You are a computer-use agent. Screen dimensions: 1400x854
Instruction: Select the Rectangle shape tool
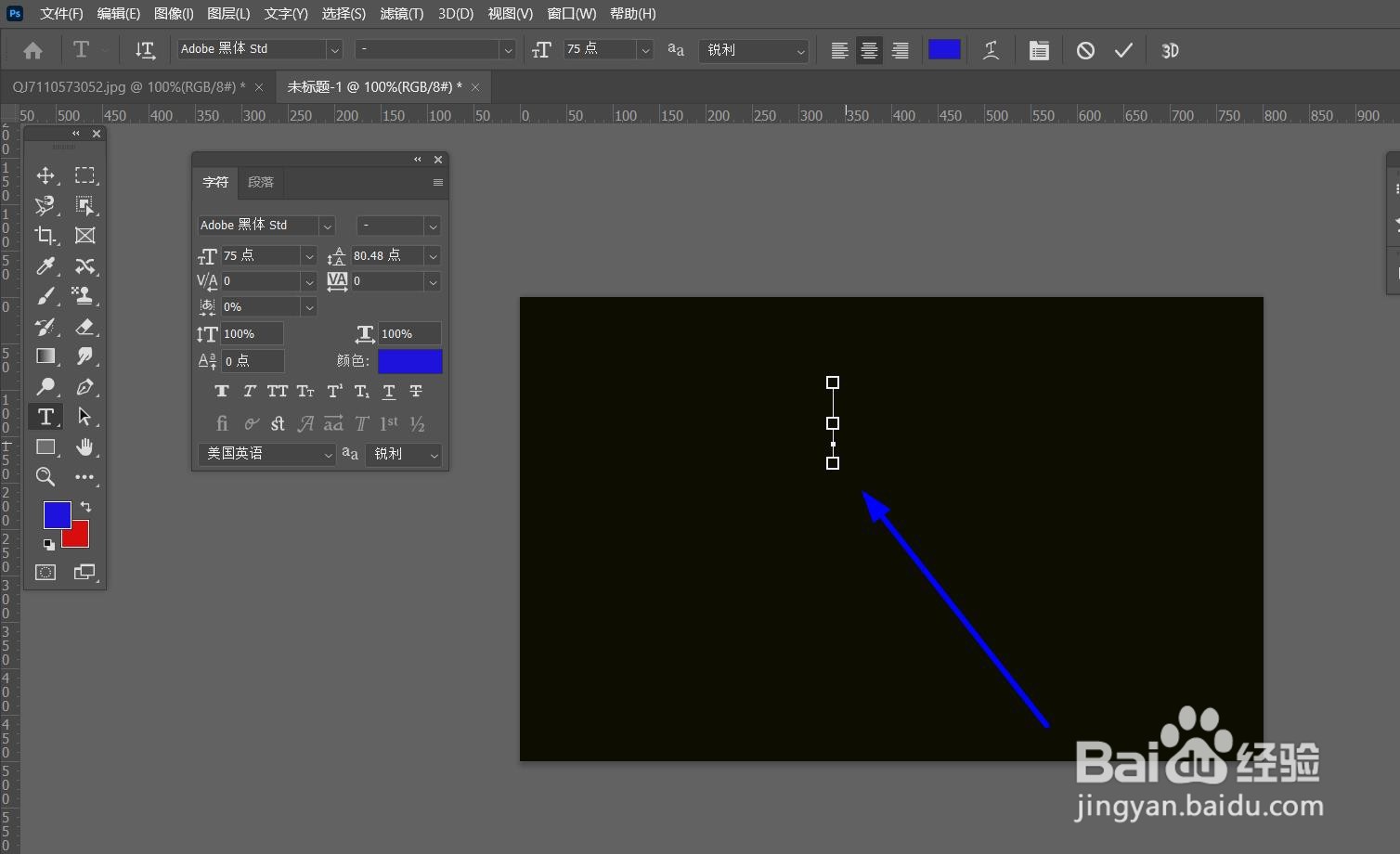[45, 447]
